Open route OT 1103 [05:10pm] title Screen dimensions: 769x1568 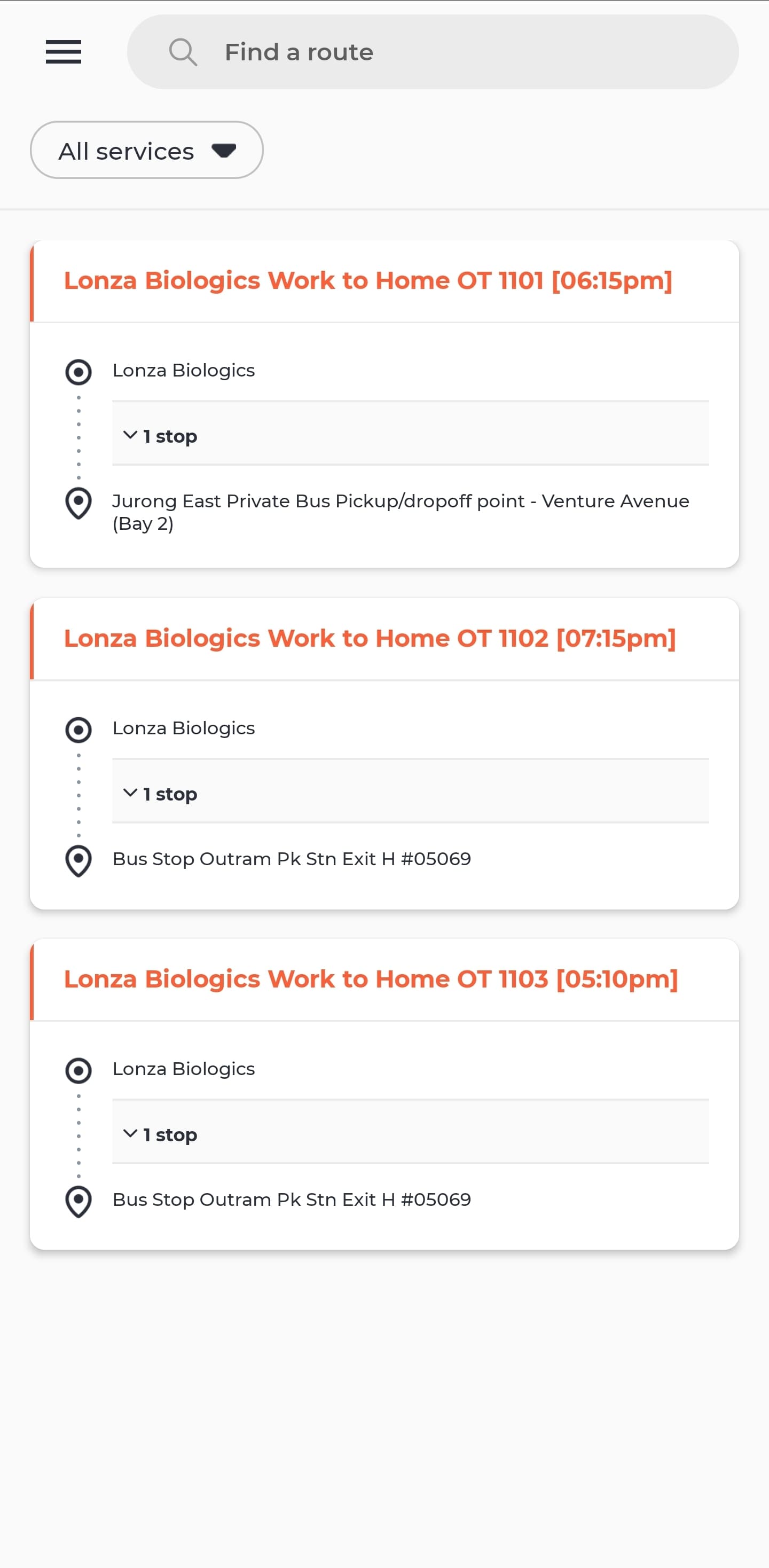coord(371,979)
